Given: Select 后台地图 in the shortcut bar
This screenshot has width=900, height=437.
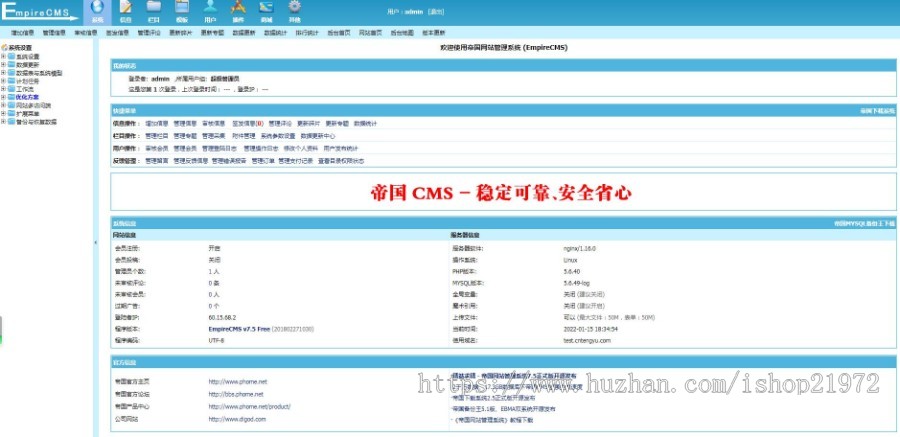Looking at the screenshot, I should (x=402, y=33).
